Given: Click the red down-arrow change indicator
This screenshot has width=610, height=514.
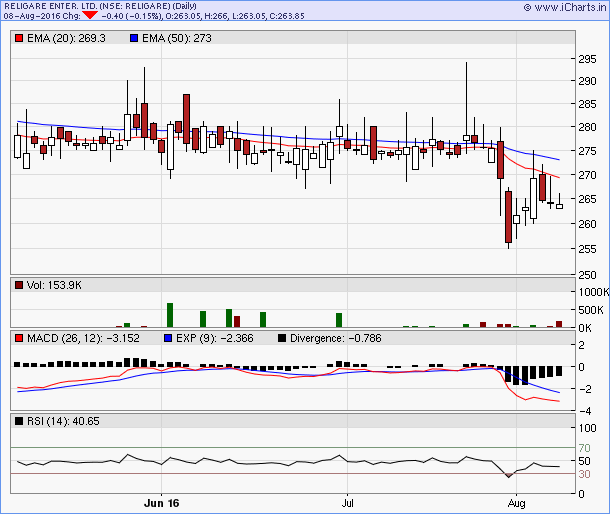Looking at the screenshot, I should (x=90, y=15).
